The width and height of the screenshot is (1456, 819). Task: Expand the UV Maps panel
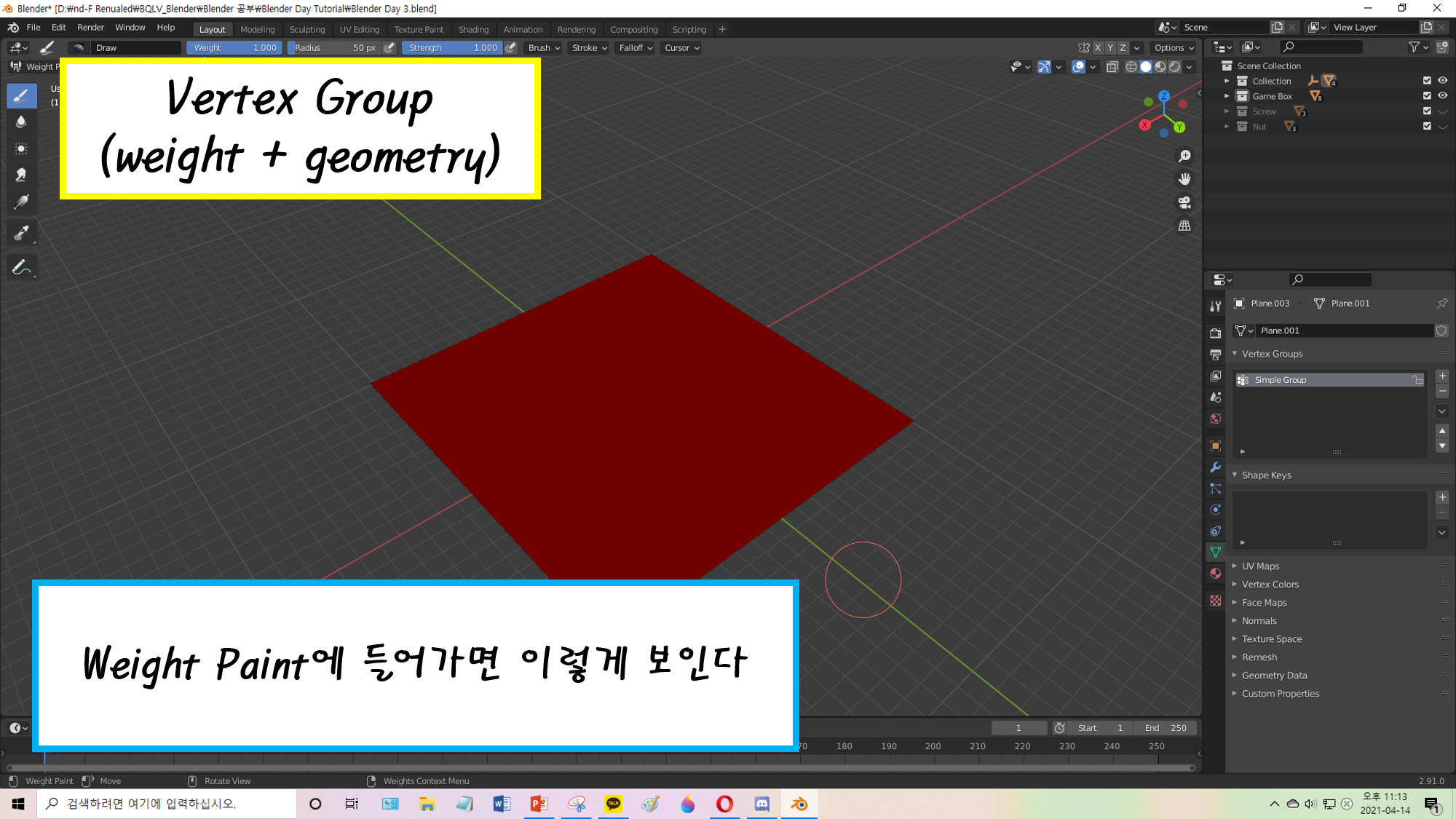[1260, 566]
